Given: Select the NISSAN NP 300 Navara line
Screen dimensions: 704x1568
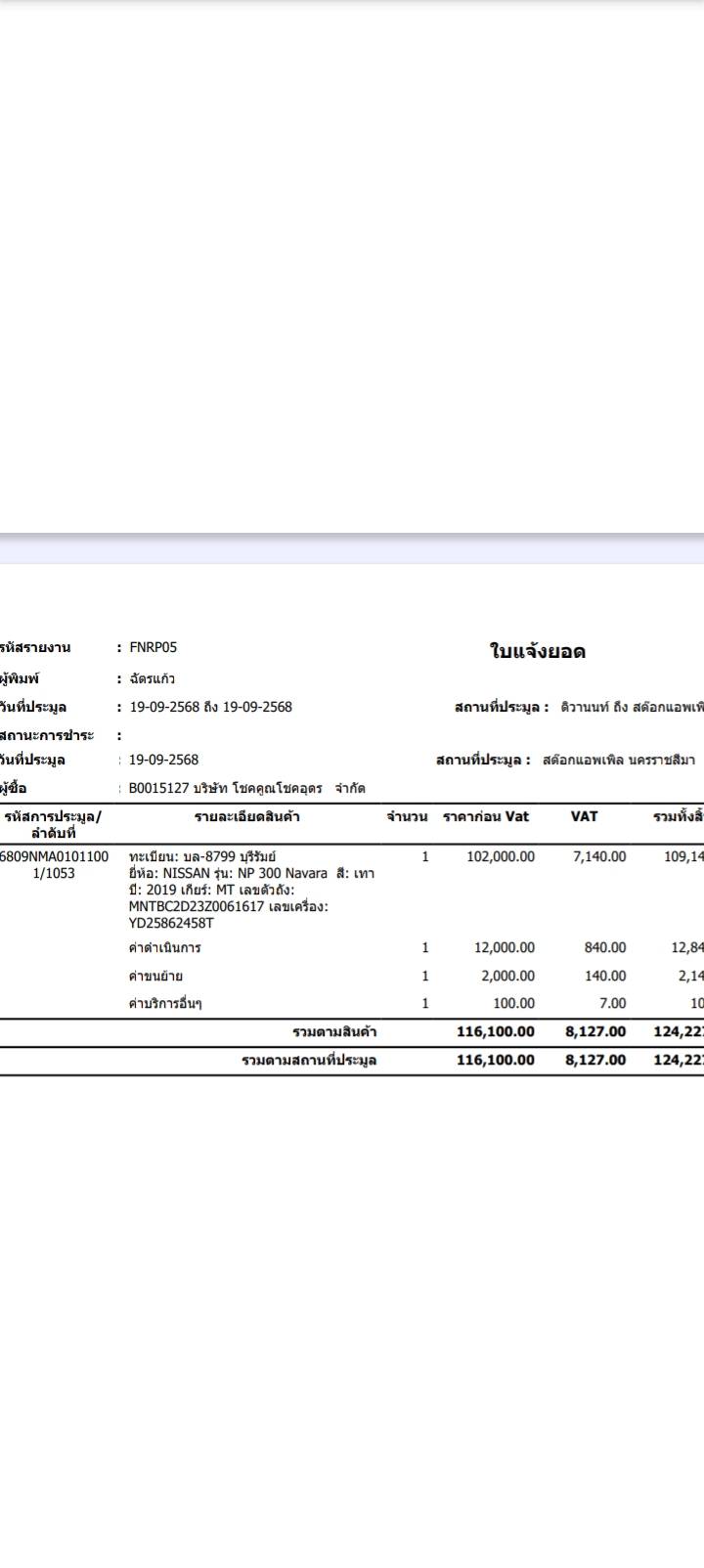Looking at the screenshot, I should coord(251,873).
